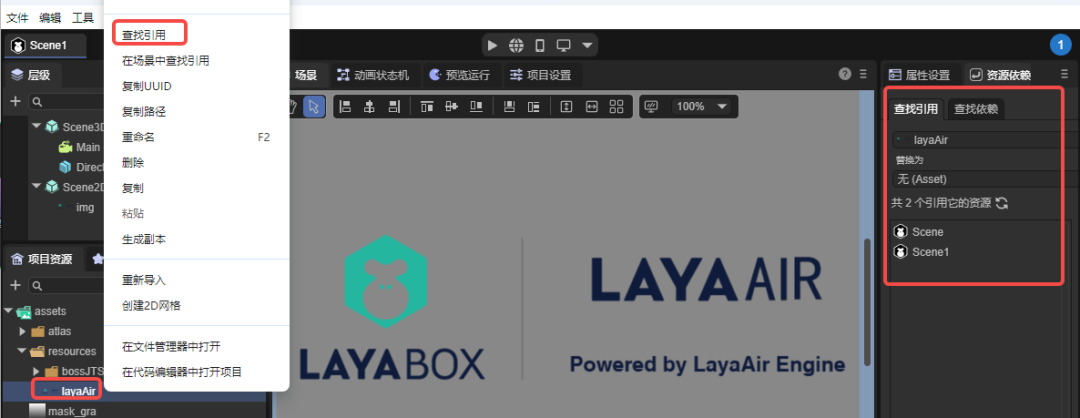
Task: Open the scene panel hamburger menu
Action: (x=863, y=74)
